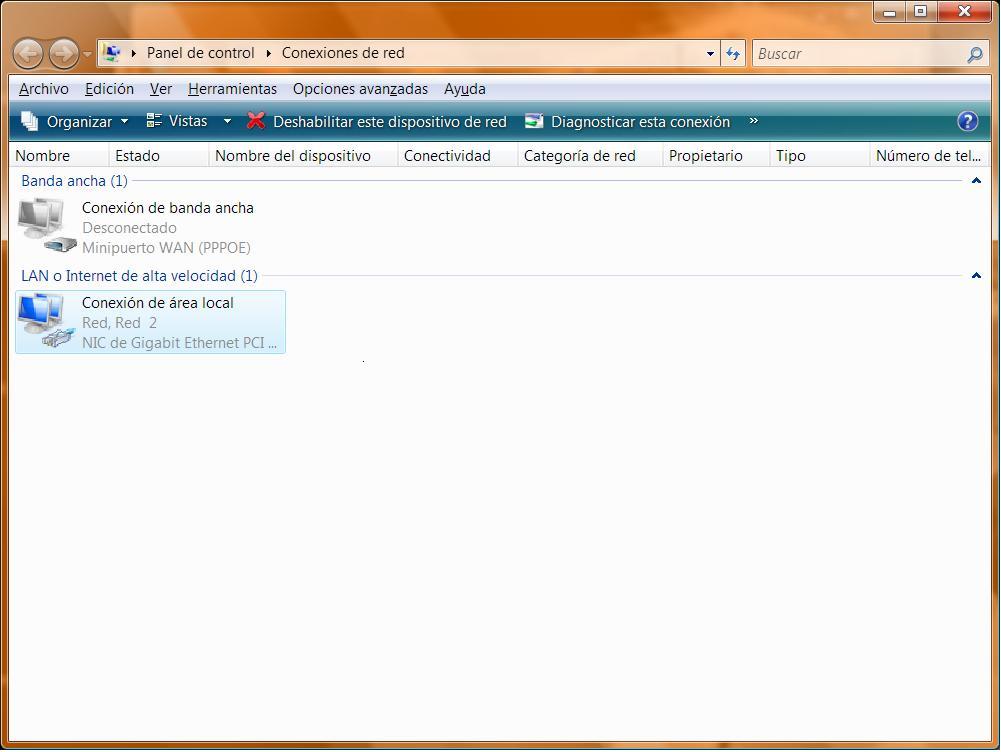The height and width of the screenshot is (752, 1001).
Task: Open the Ayuda menu
Action: (465, 89)
